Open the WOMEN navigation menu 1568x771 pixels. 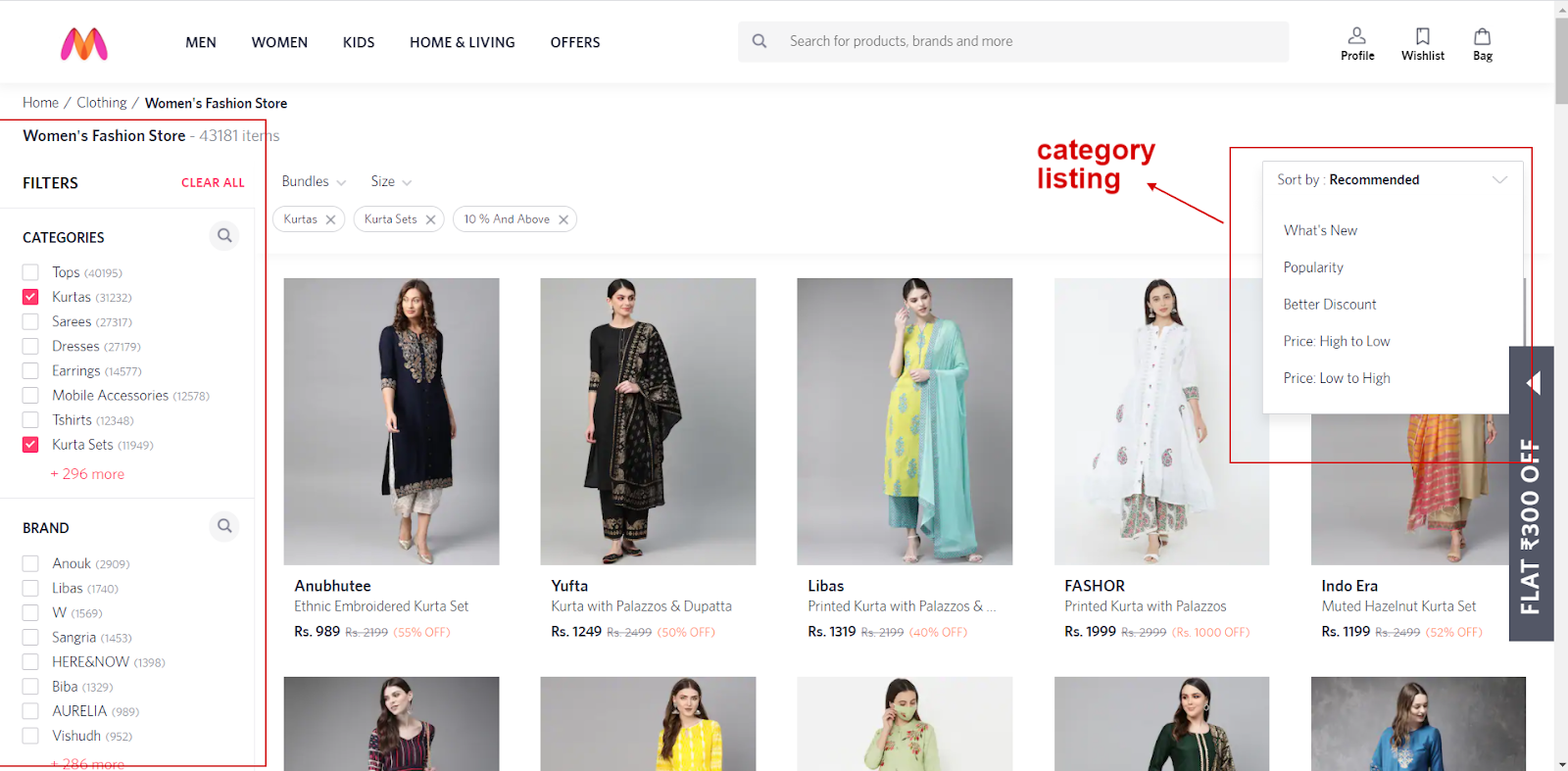279,42
